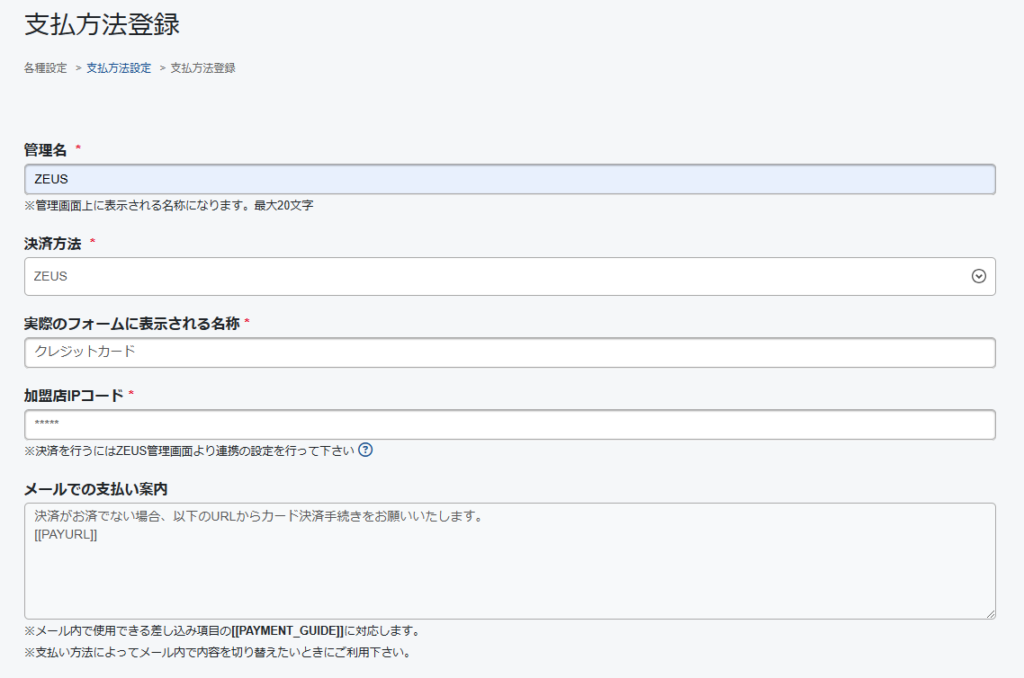Click the note ※支払い方法によってメール内で内容を切り替えたい
Image resolution: width=1024 pixels, height=678 pixels.
217,653
